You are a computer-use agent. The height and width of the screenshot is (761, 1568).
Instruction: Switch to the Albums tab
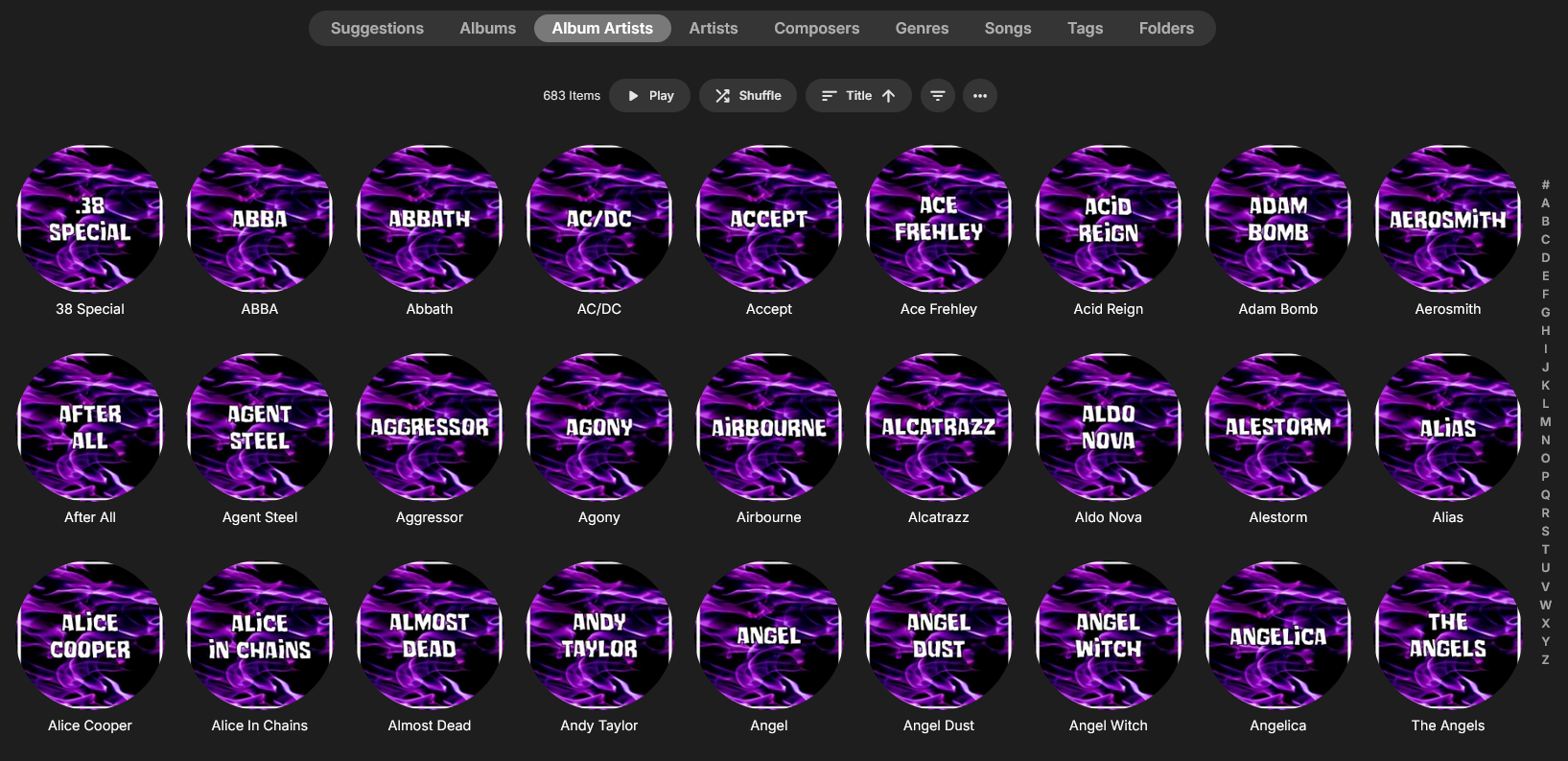coord(487,29)
